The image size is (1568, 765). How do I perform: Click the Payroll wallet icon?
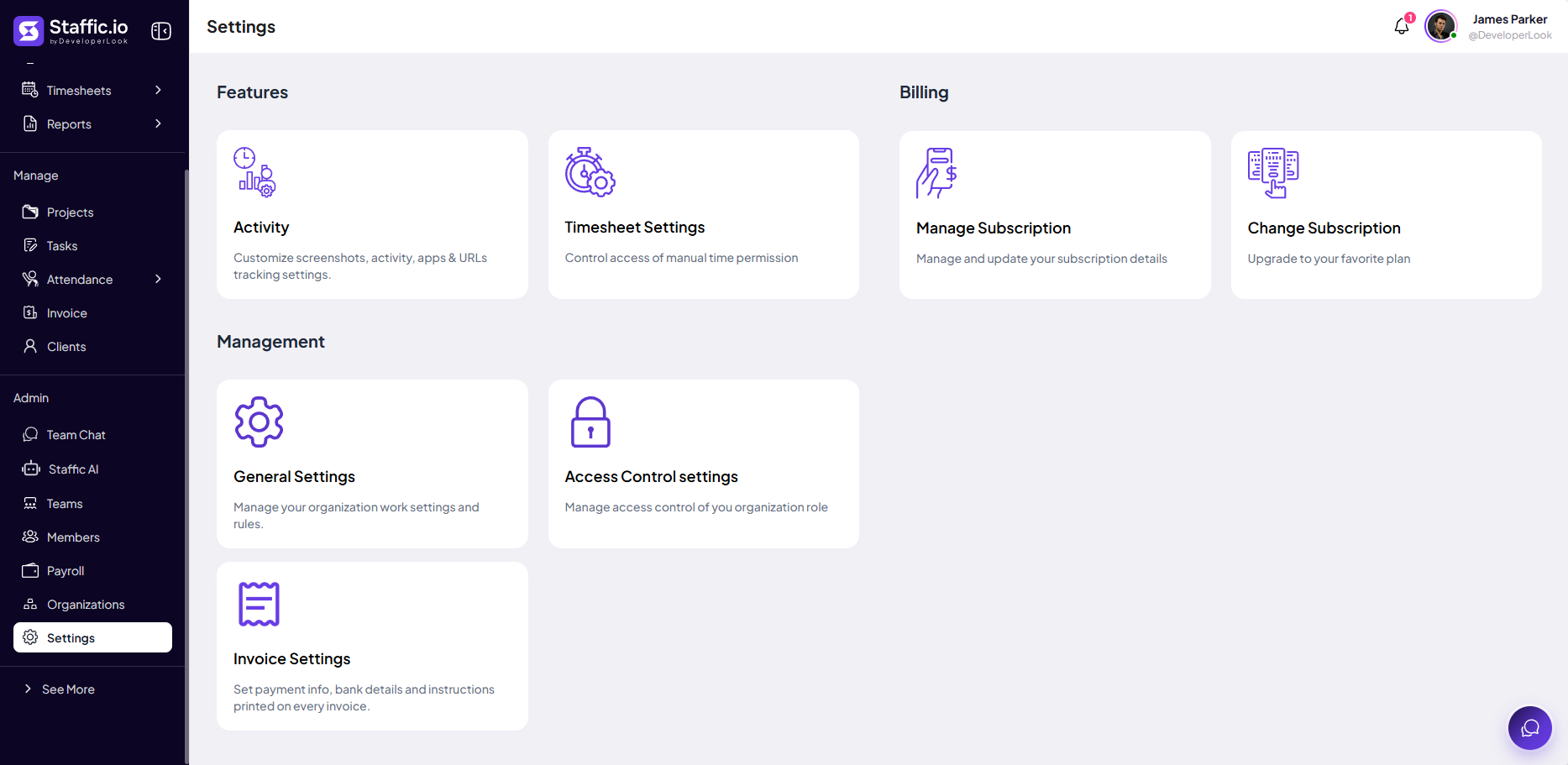pyautogui.click(x=30, y=570)
